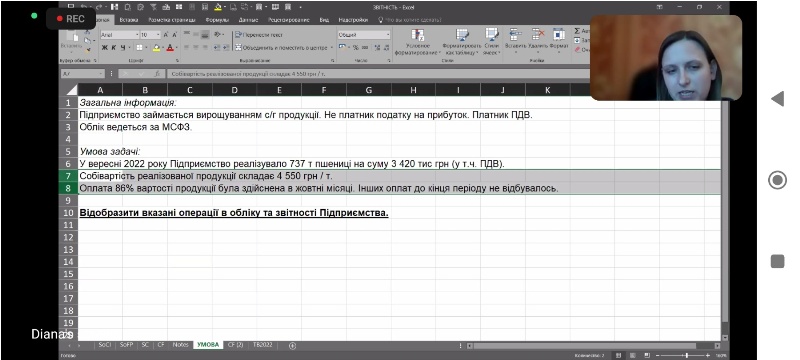Viewport: 800px width, 360px height.
Task: Click the Insert Function fx icon
Action: tap(157, 74)
